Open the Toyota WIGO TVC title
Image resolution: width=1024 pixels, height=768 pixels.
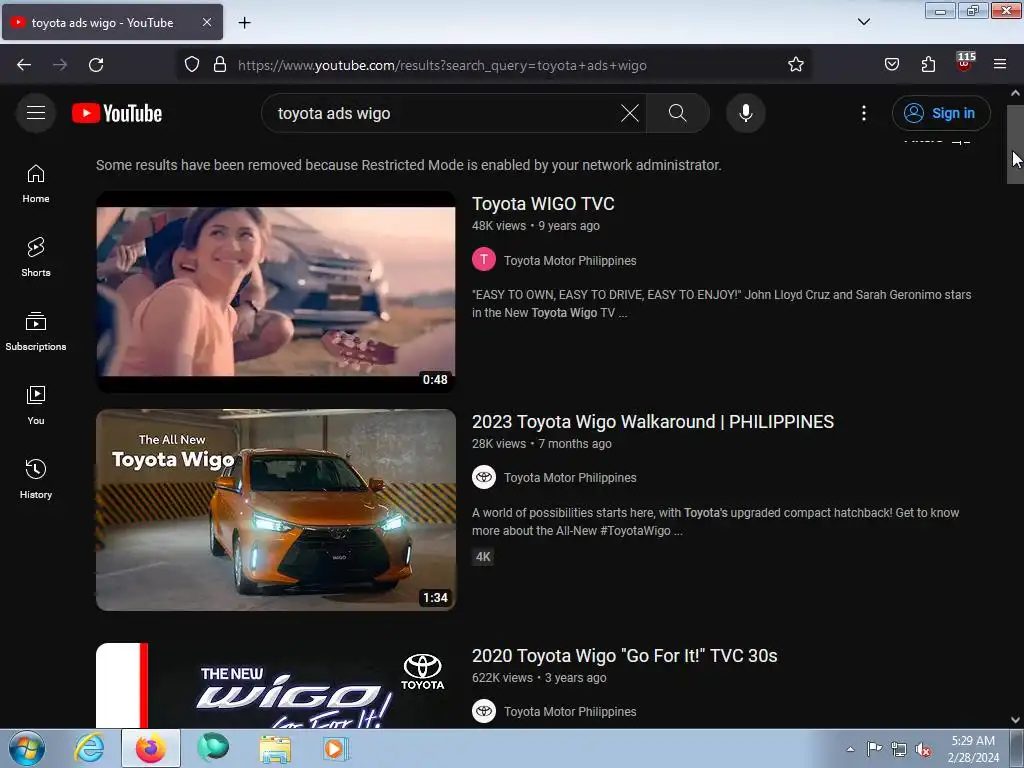point(543,204)
